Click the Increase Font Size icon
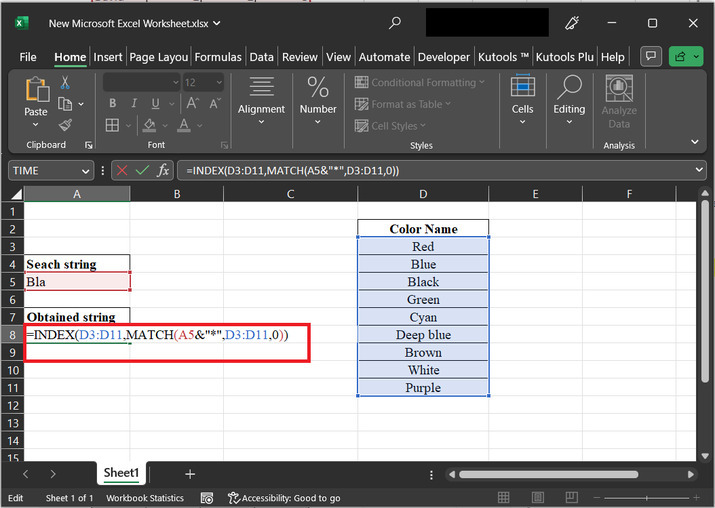This screenshot has width=715, height=508. pos(192,104)
